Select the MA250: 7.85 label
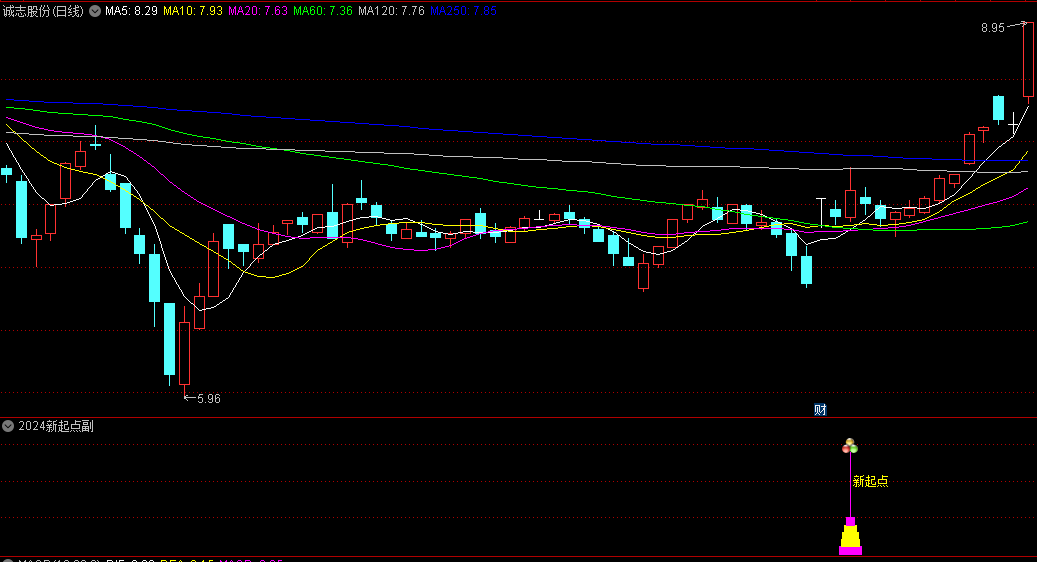 (x=463, y=11)
